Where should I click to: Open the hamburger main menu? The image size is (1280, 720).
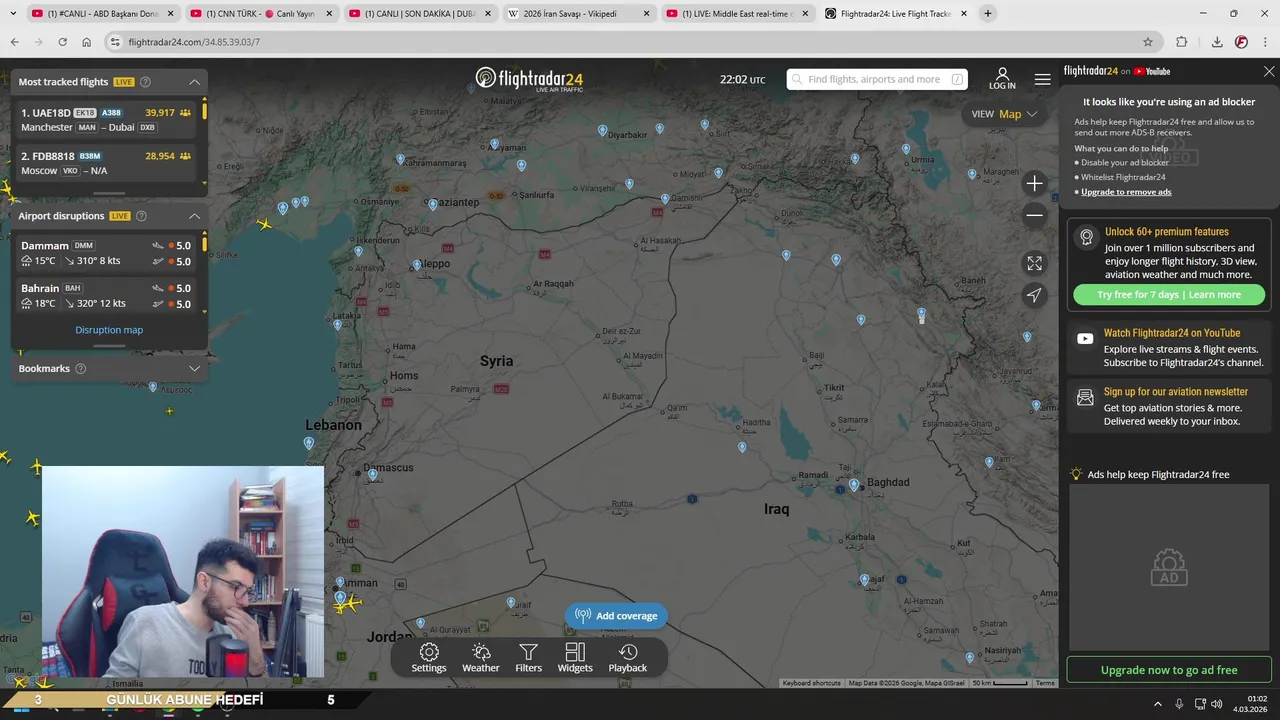[1042, 79]
